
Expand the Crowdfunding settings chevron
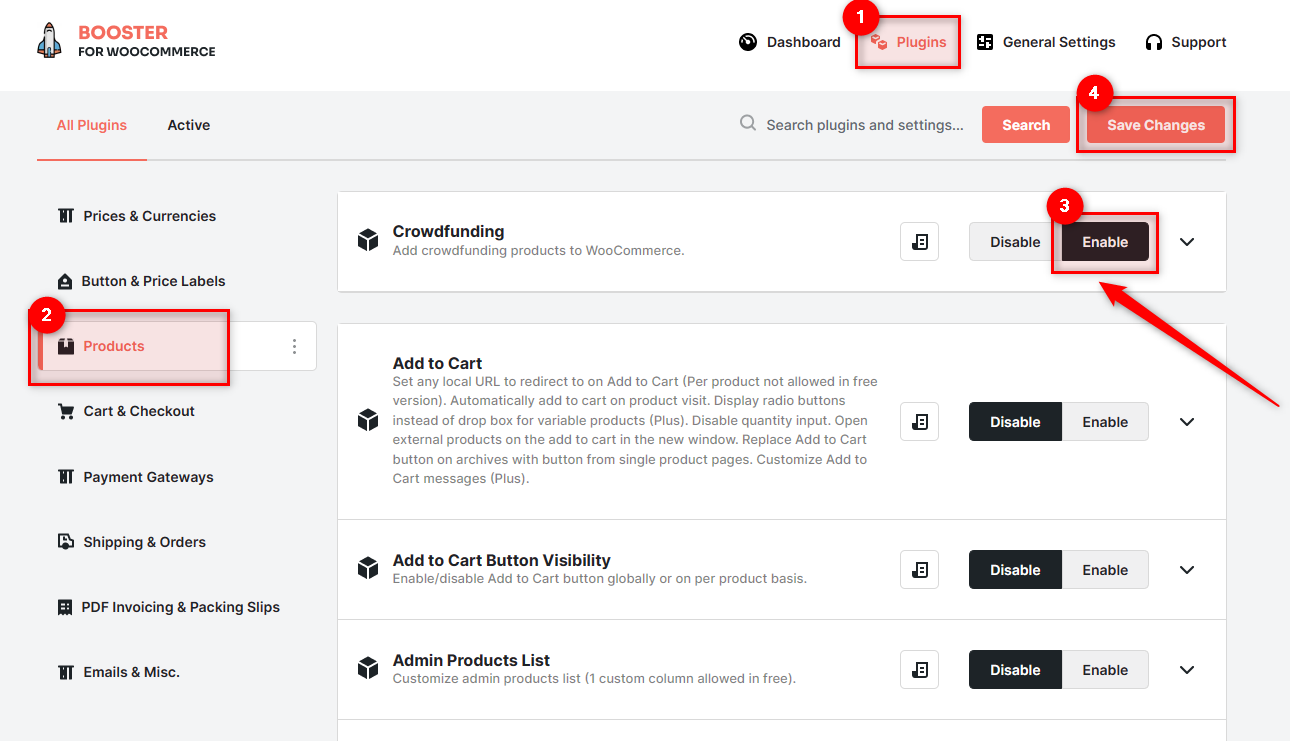point(1187,242)
